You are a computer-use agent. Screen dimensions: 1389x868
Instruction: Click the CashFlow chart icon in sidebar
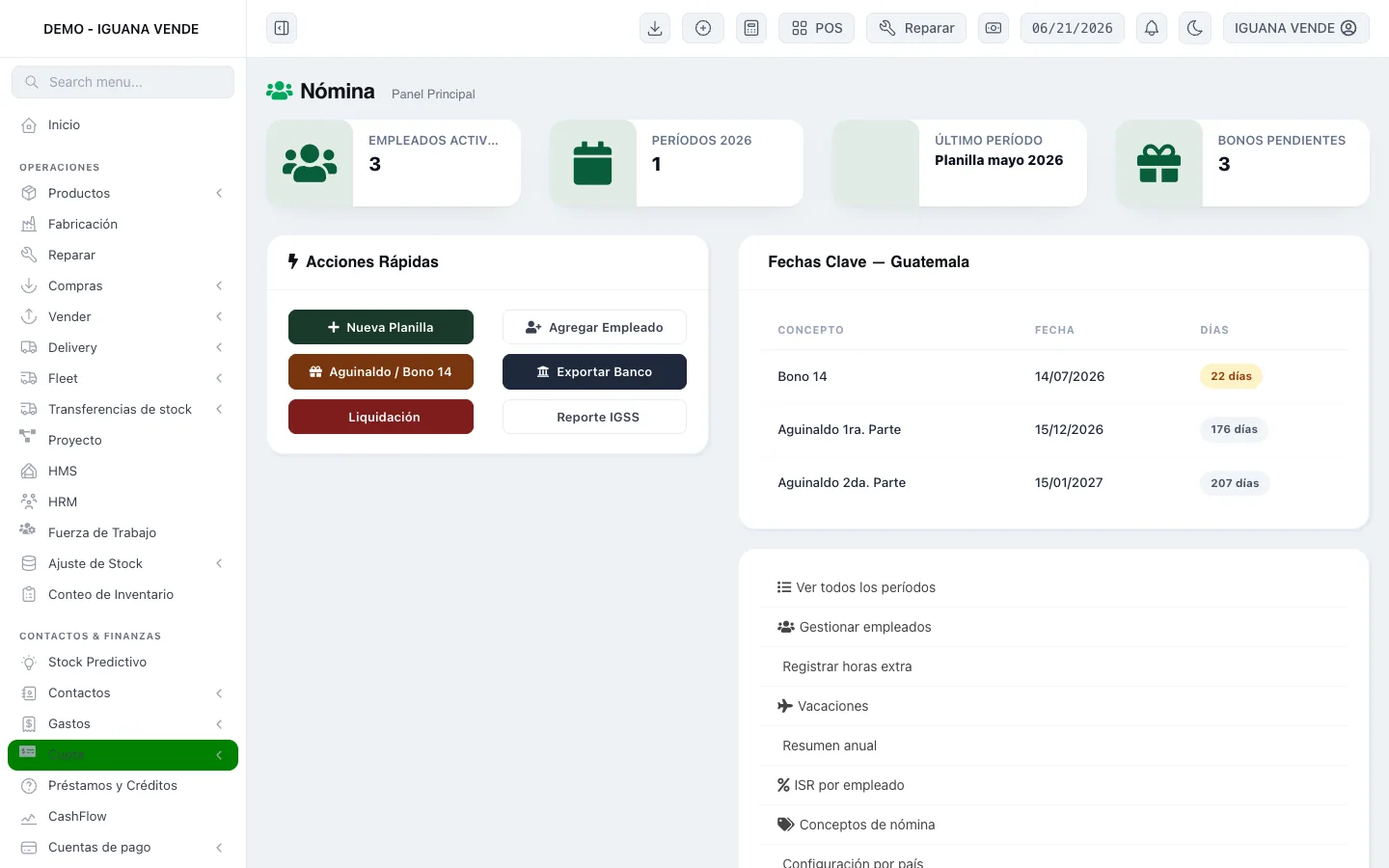coord(29,816)
